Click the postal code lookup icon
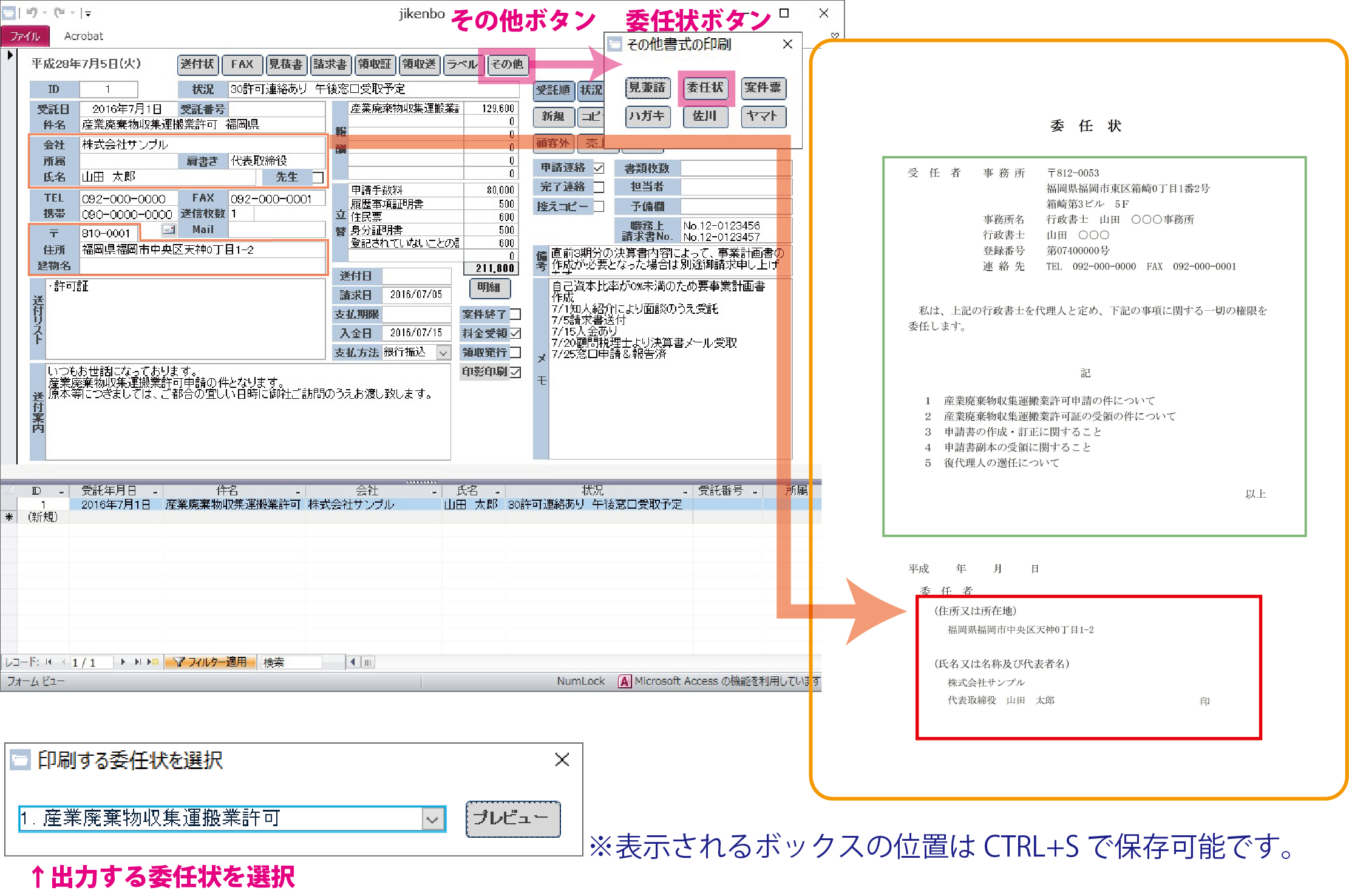 [169, 230]
